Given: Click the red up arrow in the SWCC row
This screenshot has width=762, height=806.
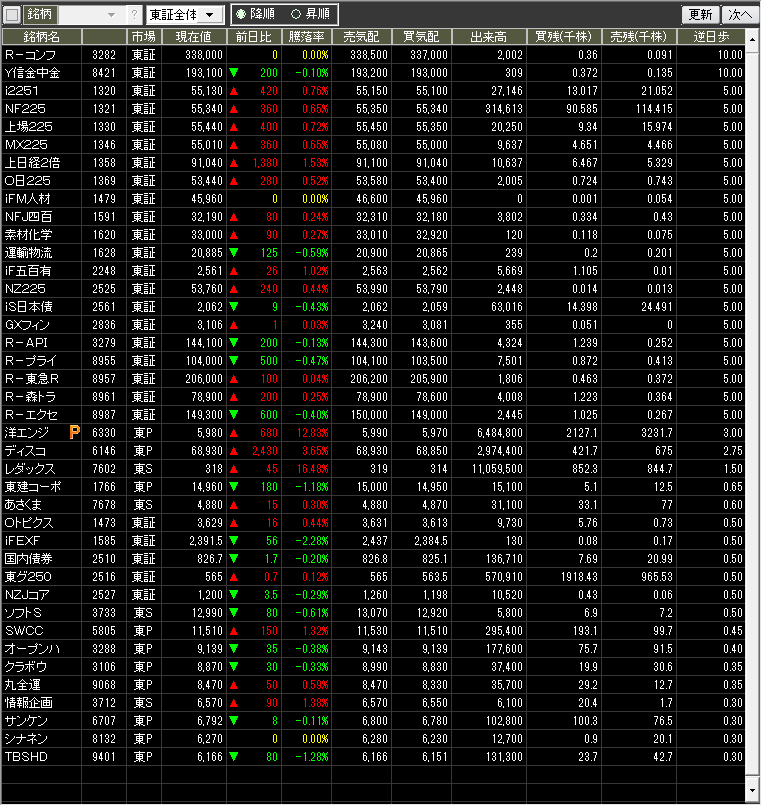Looking at the screenshot, I should (234, 631).
